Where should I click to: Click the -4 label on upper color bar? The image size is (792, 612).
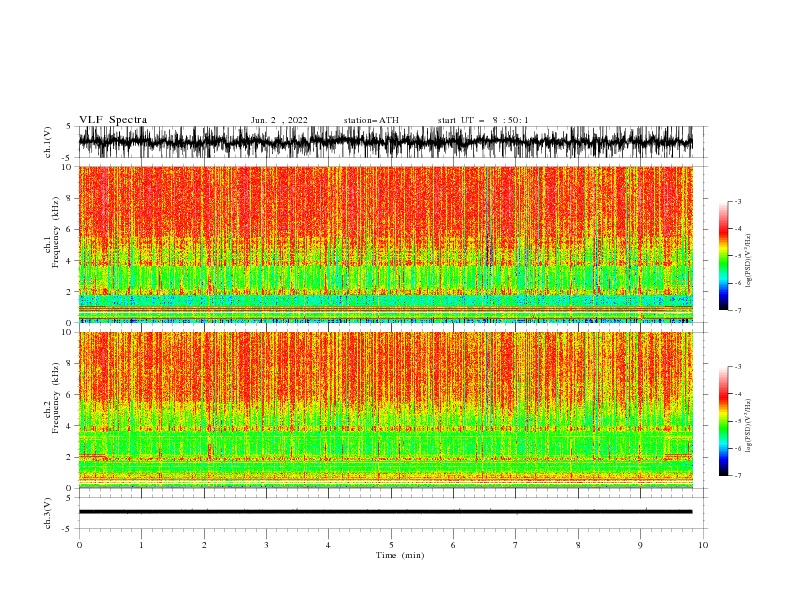(738, 229)
